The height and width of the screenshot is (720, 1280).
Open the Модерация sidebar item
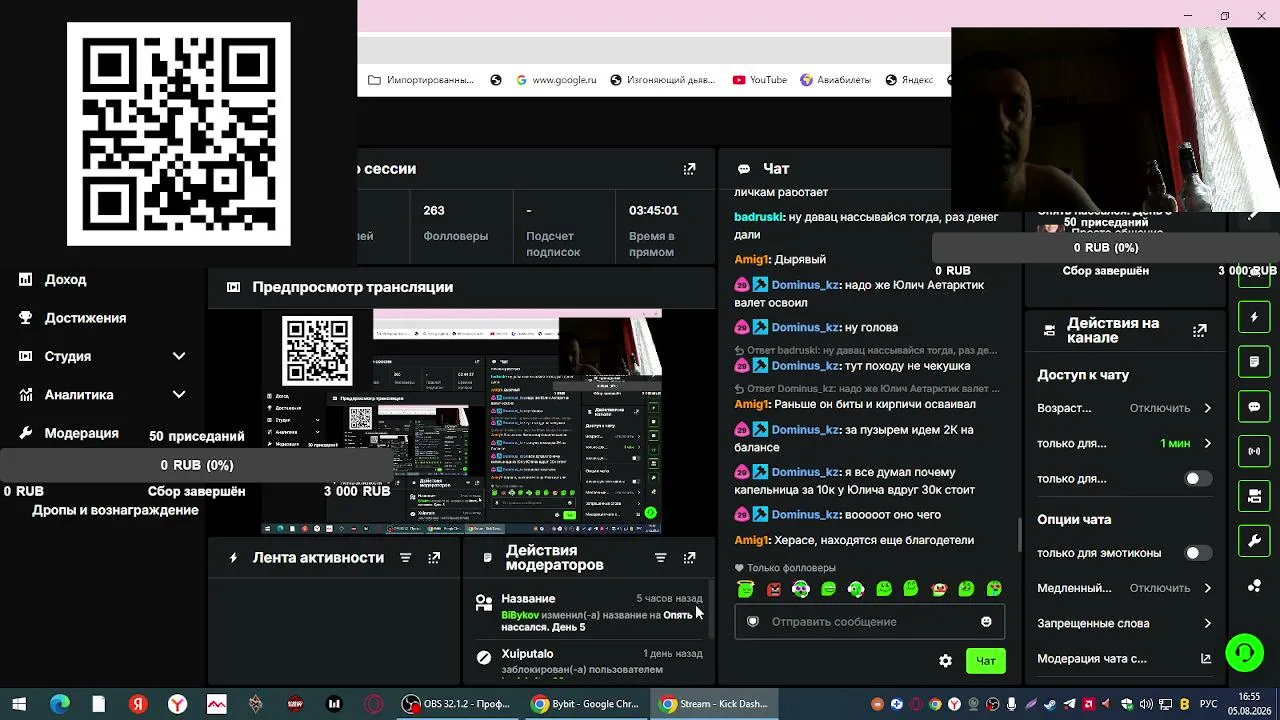[x=81, y=433]
